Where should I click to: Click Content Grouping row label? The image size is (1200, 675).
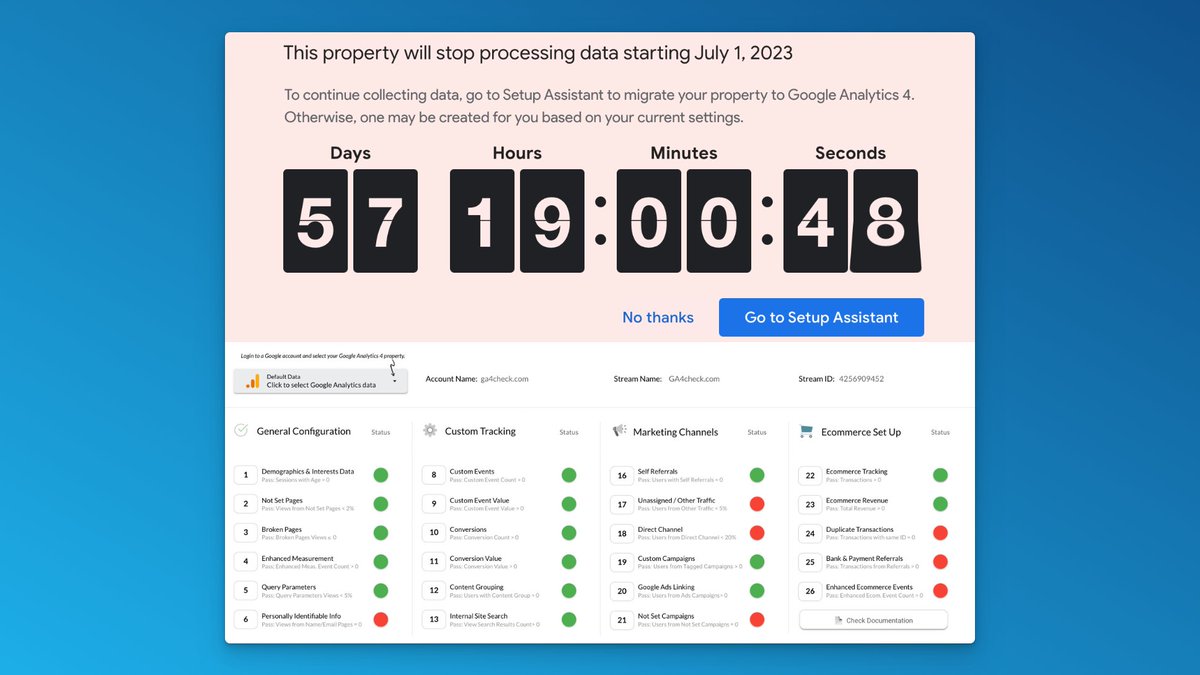point(477,587)
